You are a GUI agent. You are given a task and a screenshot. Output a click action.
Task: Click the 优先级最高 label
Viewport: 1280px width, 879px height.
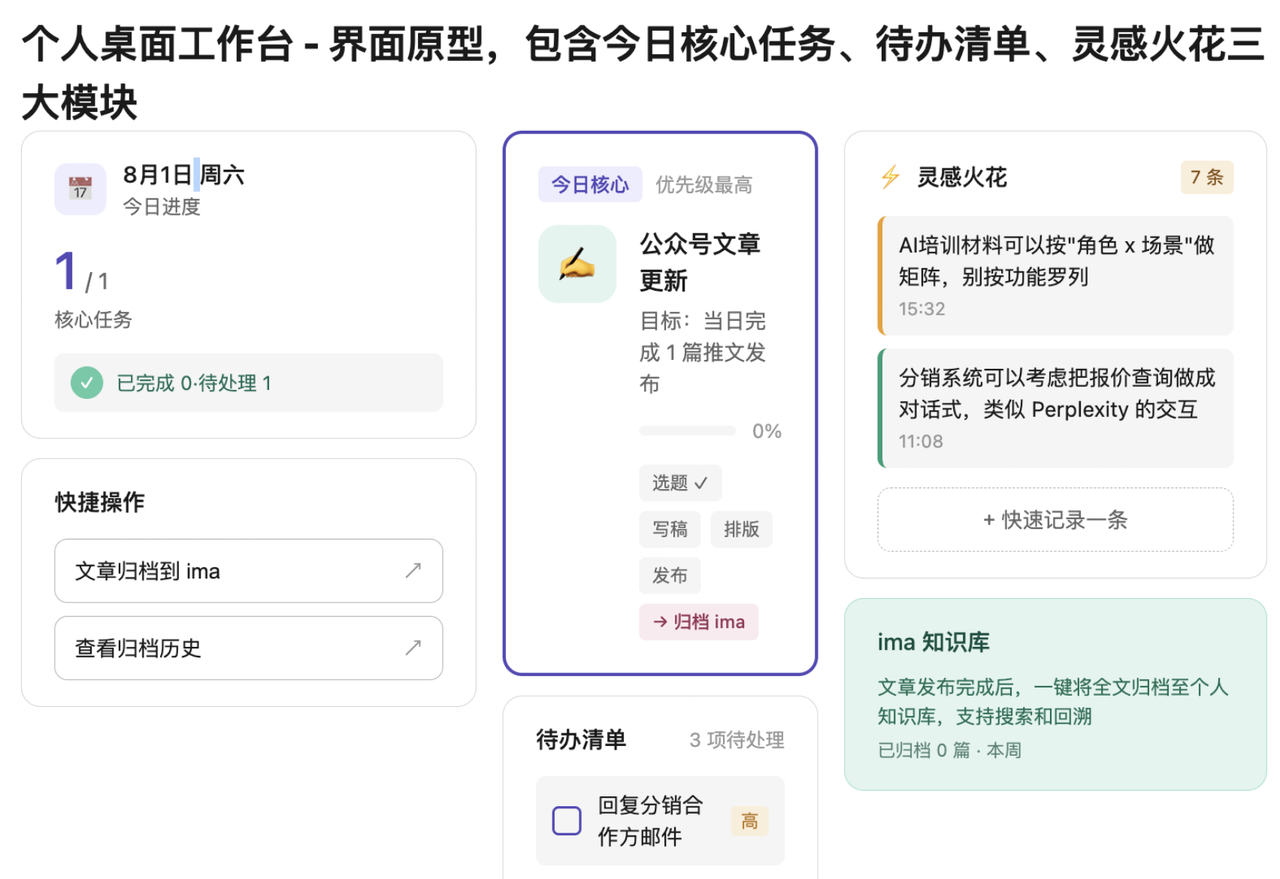pyautogui.click(x=704, y=185)
